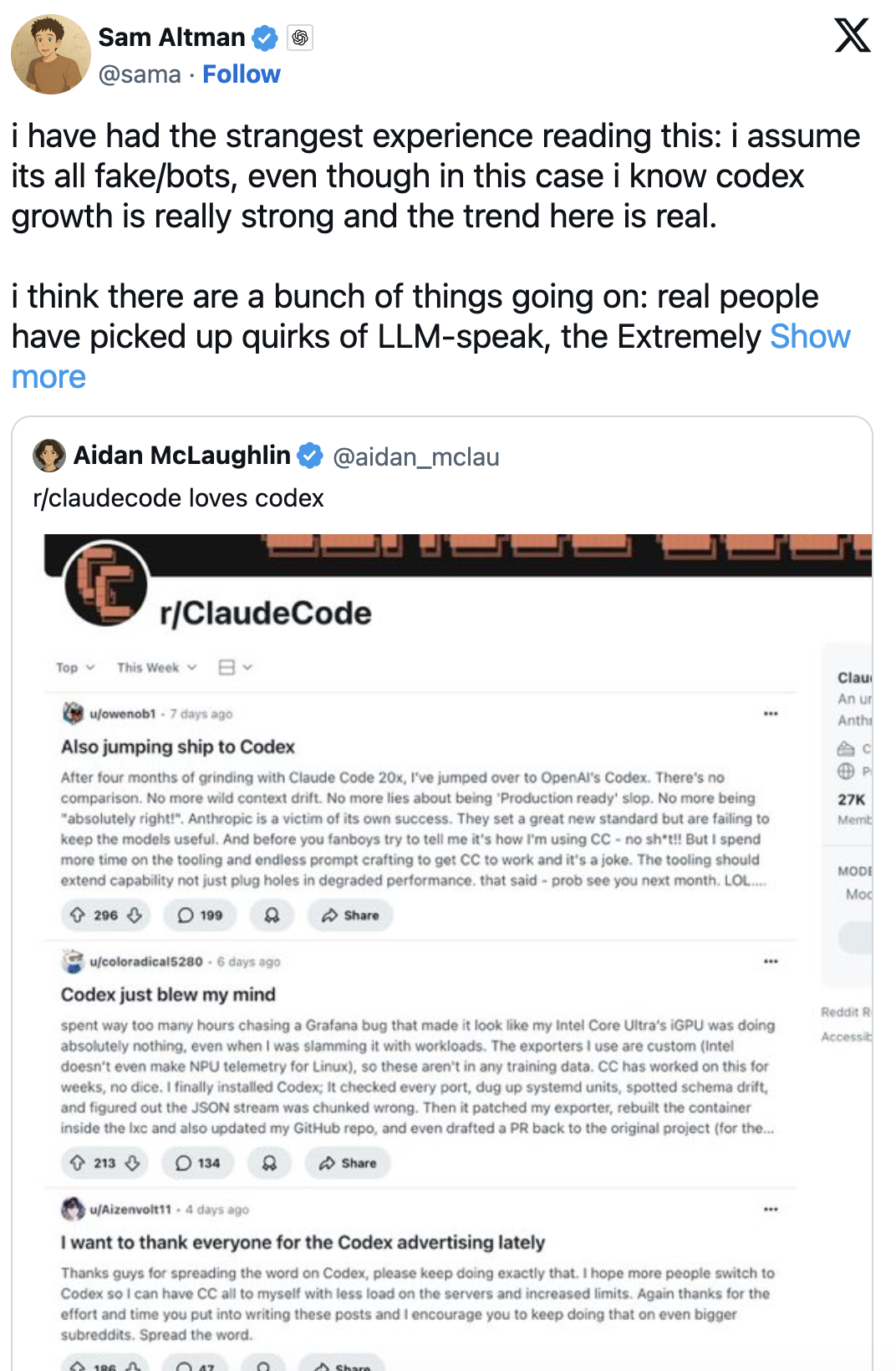Toggle upvote on 'Also jumping ship to Codex'
The height and width of the screenshot is (1371, 896).
[x=79, y=915]
